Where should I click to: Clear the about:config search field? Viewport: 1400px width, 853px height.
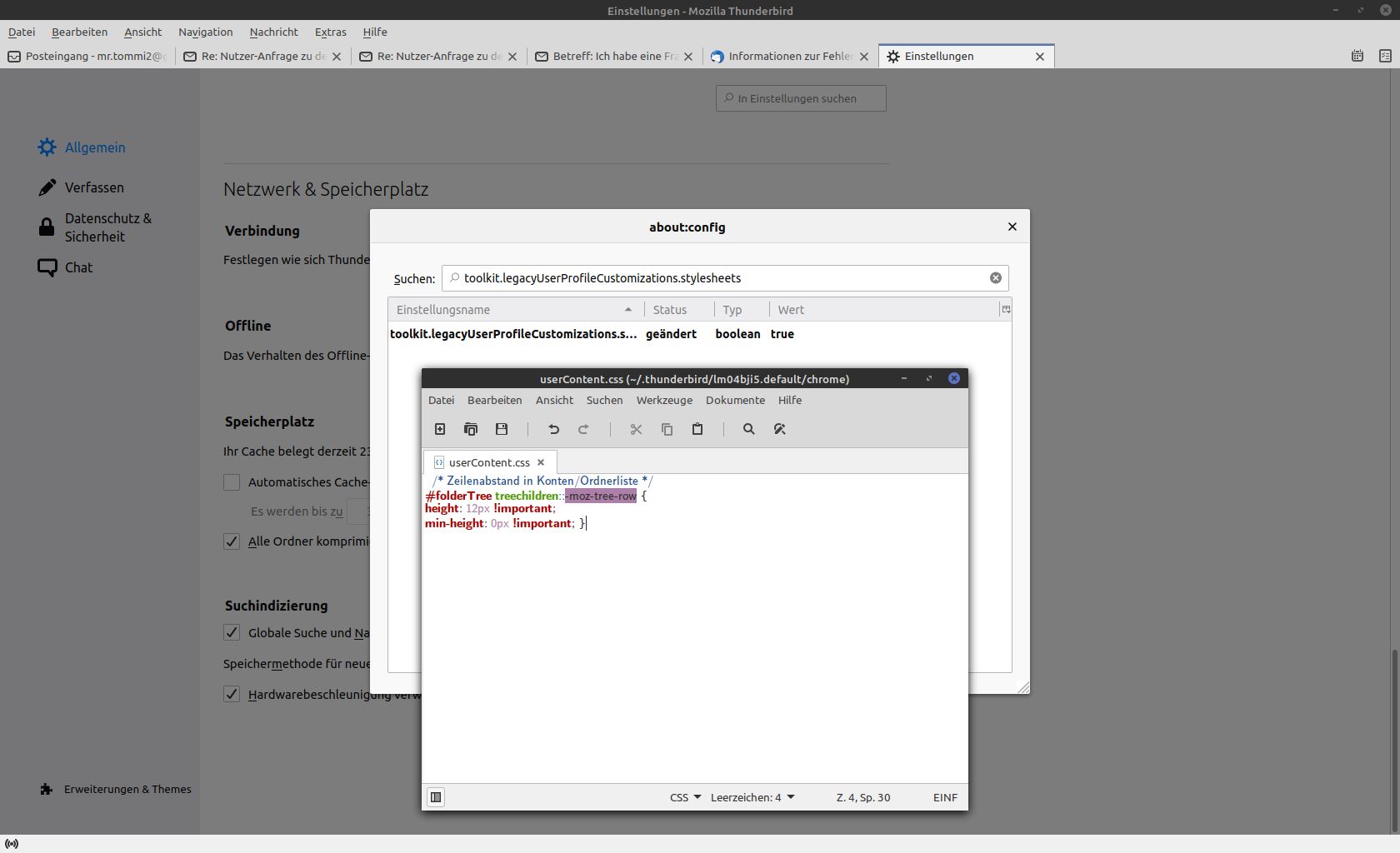point(995,278)
